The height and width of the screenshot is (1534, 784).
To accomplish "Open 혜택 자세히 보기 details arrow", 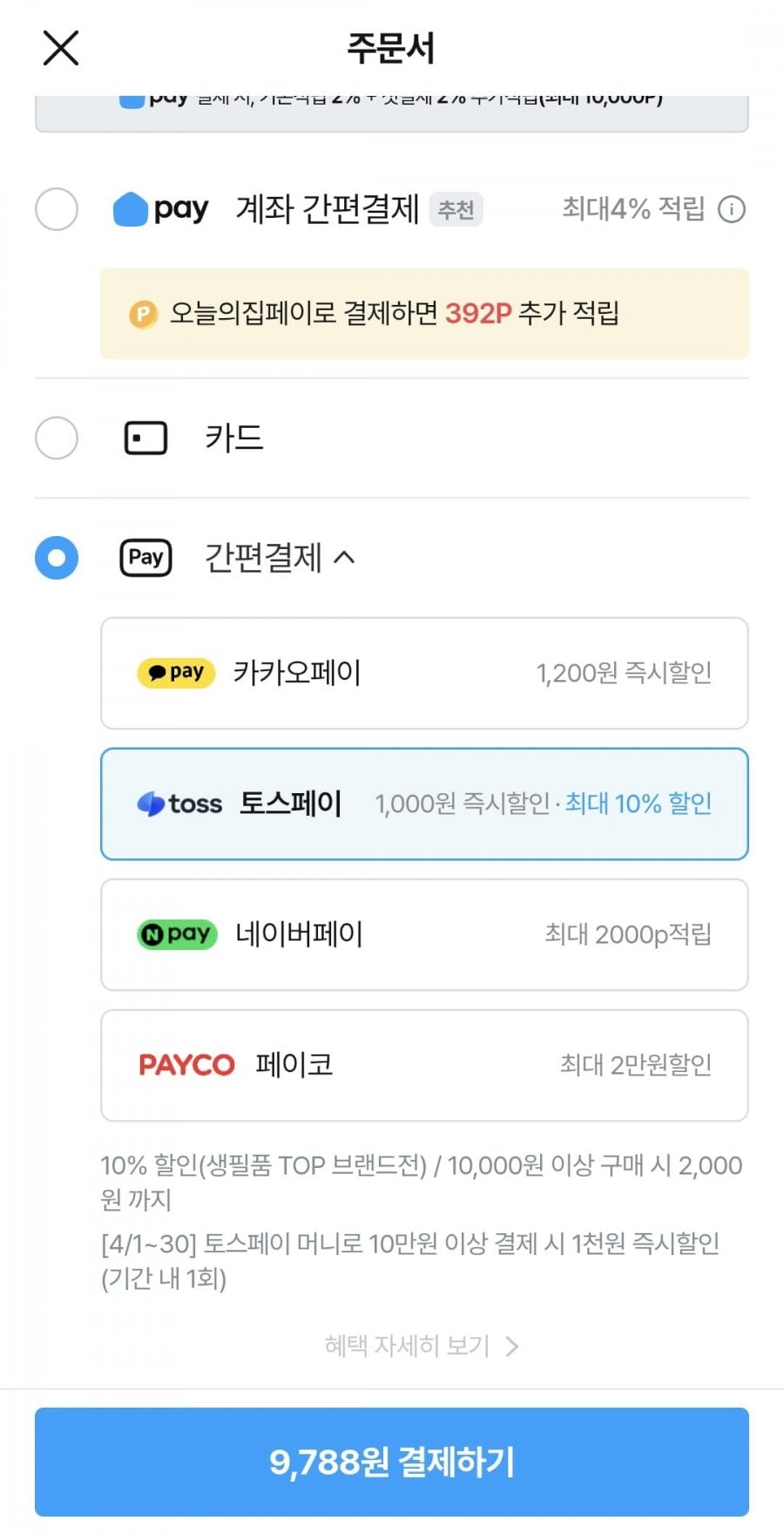I will (x=511, y=1347).
